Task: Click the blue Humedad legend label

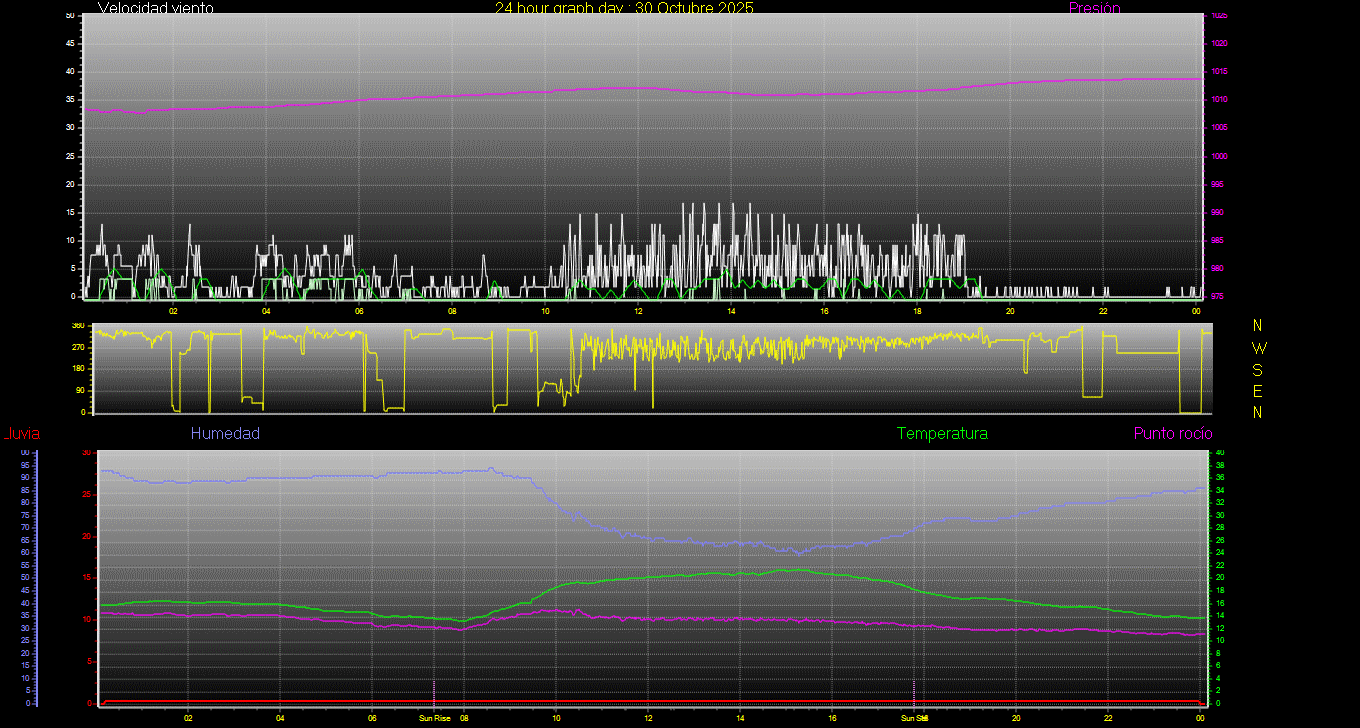Action: click(x=225, y=434)
